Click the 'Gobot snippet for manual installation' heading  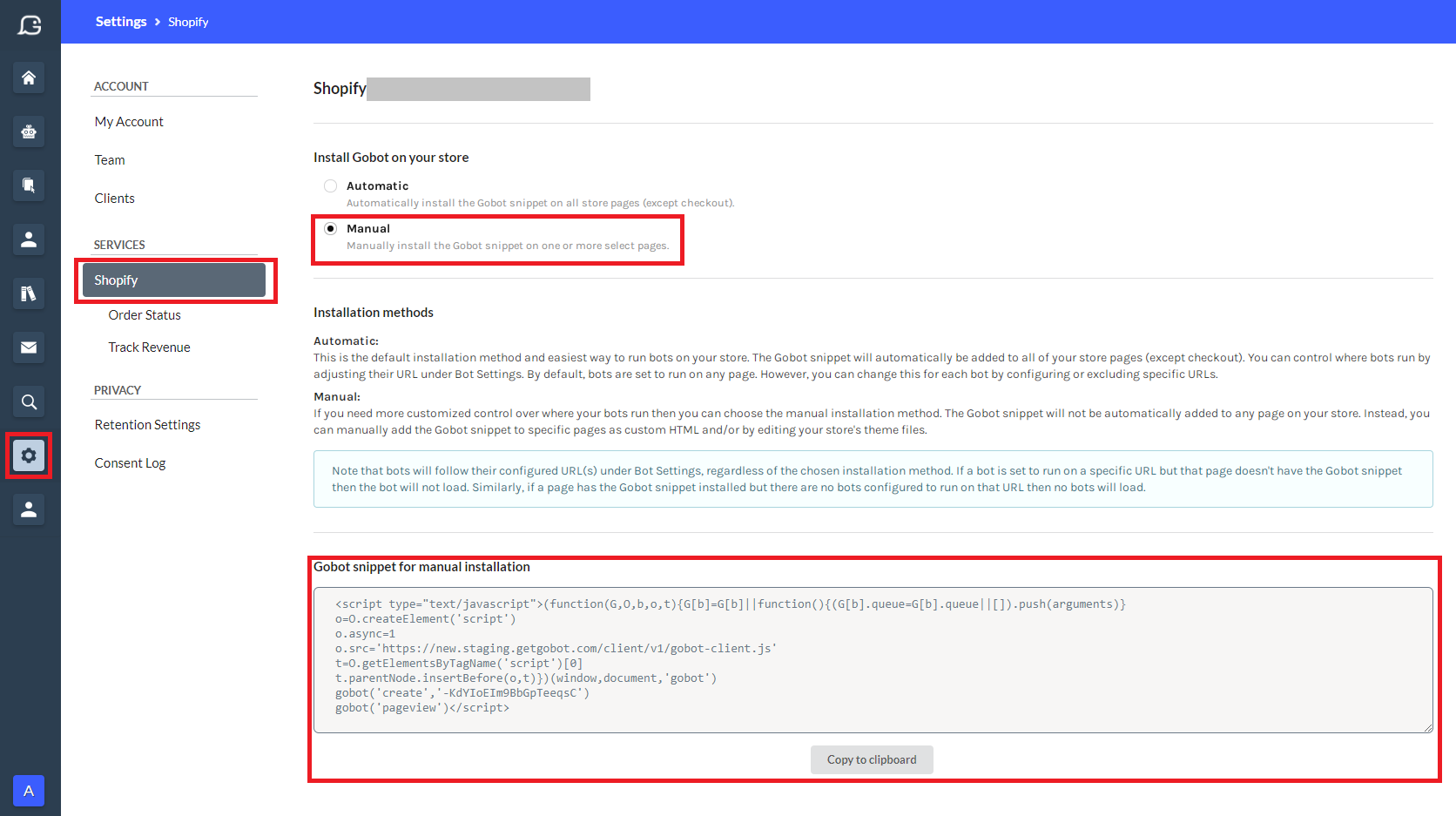421,567
